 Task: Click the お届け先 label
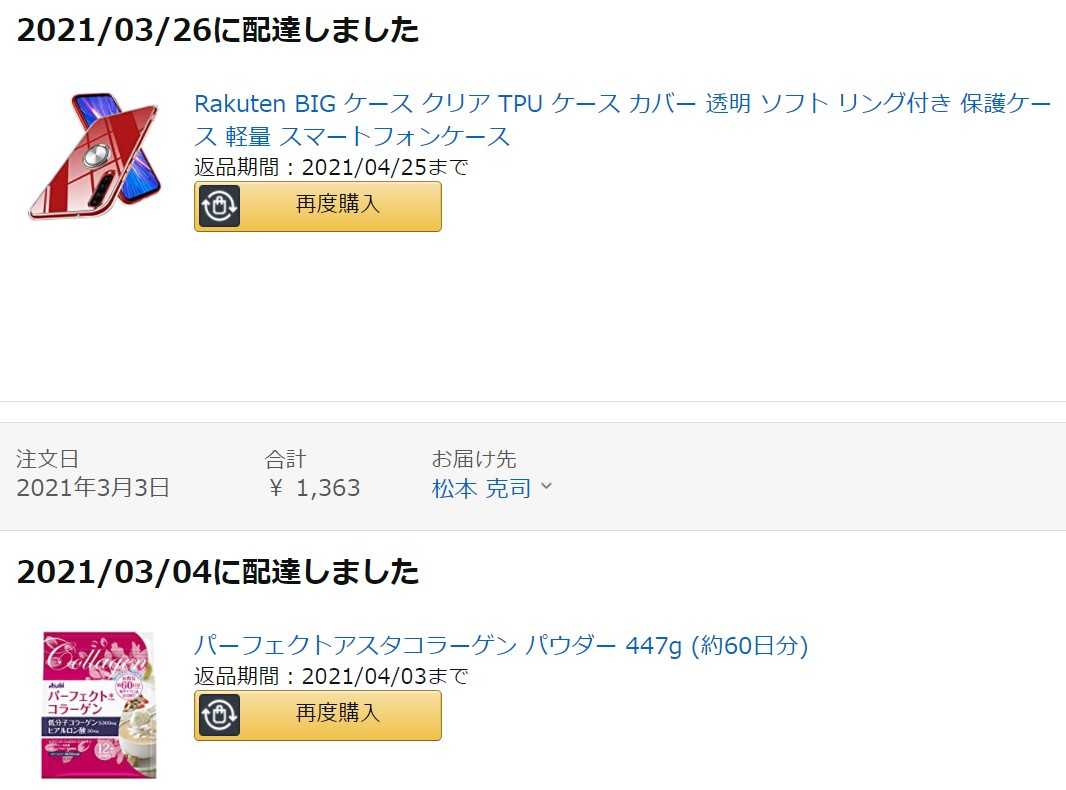474,459
